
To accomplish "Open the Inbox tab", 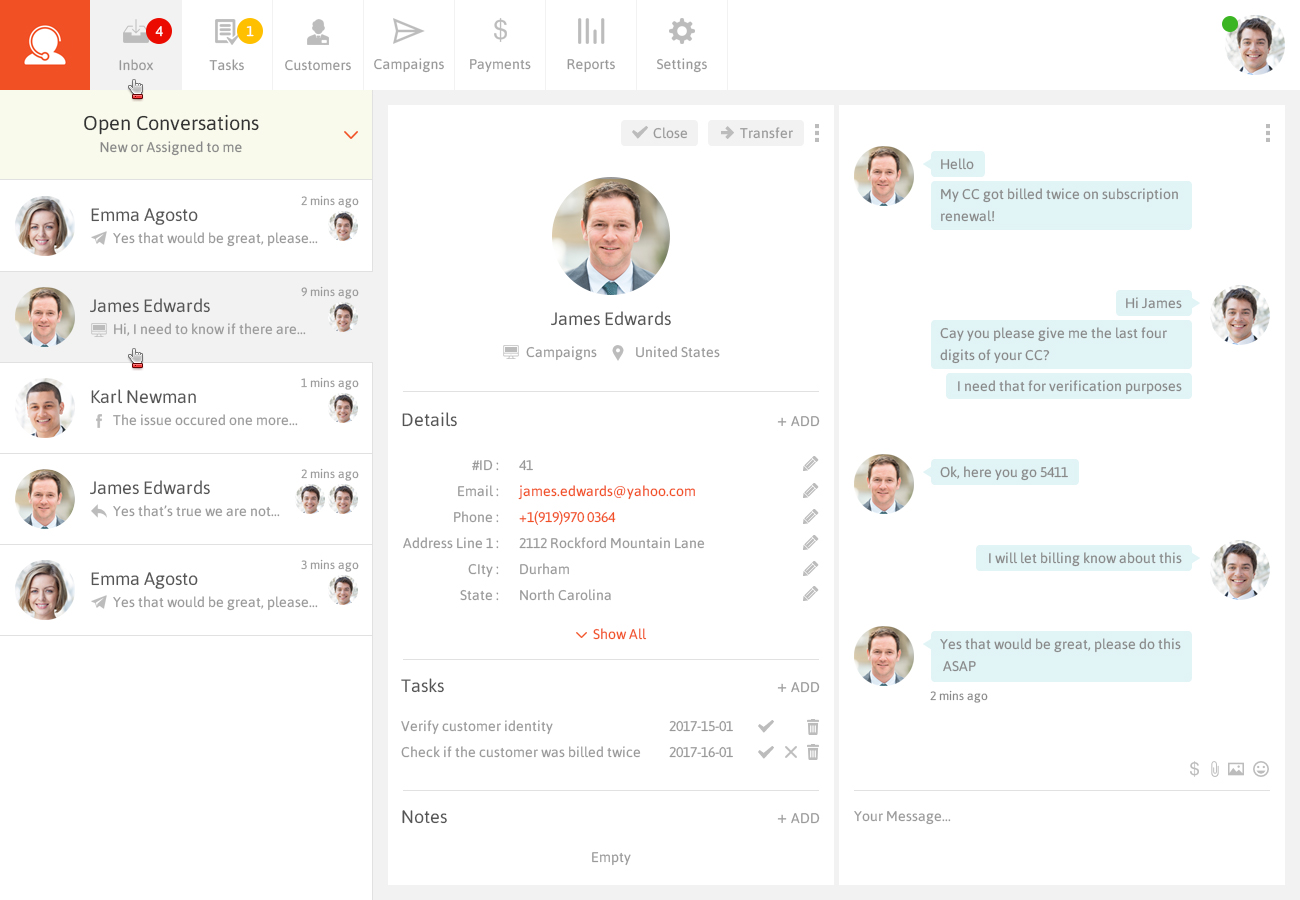I will [x=136, y=45].
